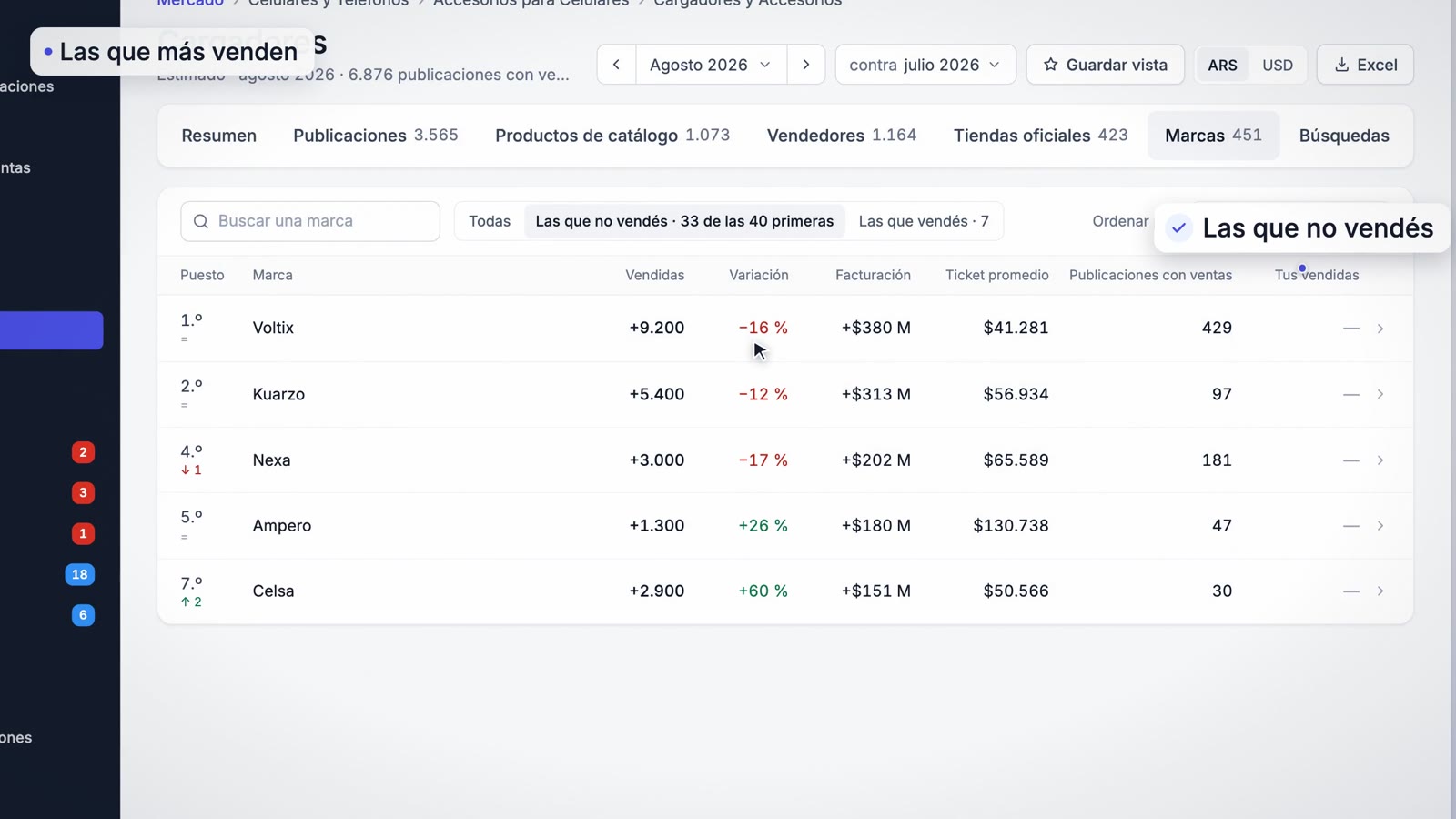Sort by the Facturación column header
This screenshot has height=819, width=1456.
click(x=873, y=275)
